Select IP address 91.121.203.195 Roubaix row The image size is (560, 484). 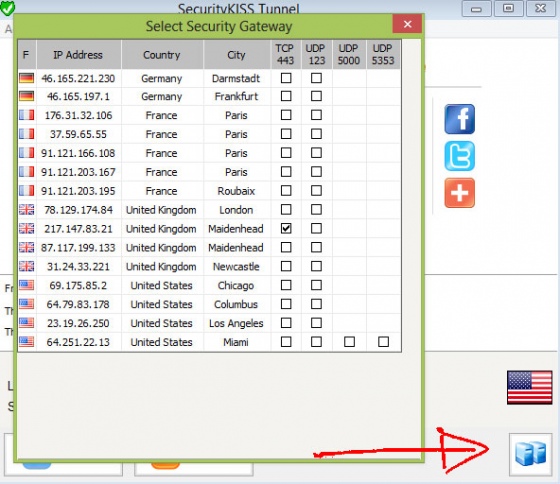[209, 191]
